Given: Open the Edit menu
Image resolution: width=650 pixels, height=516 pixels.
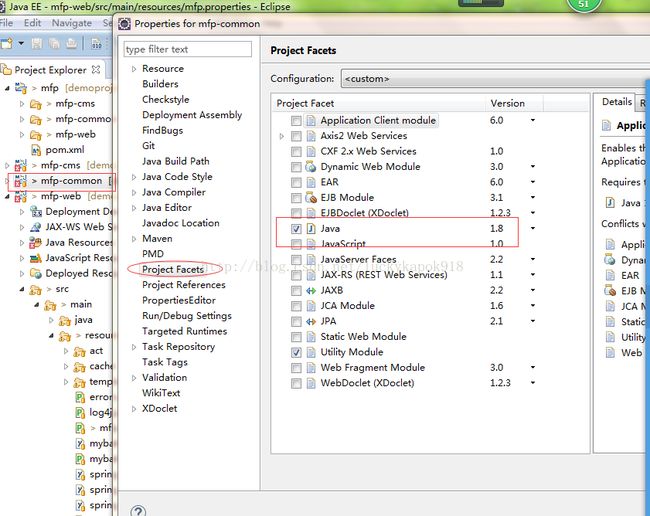Looking at the screenshot, I should tap(32, 23).
